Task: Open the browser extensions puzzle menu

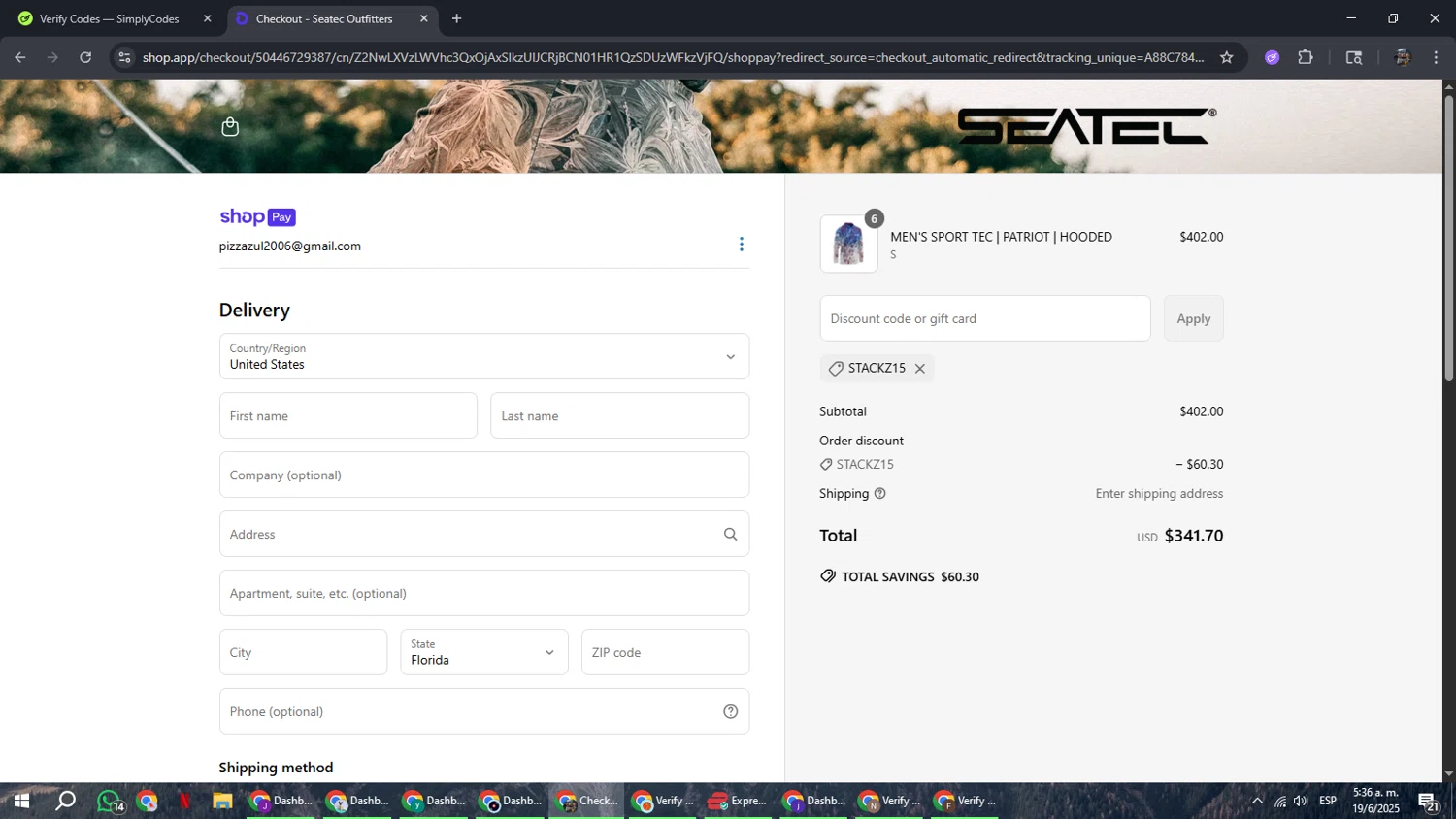Action: pyautogui.click(x=1306, y=57)
